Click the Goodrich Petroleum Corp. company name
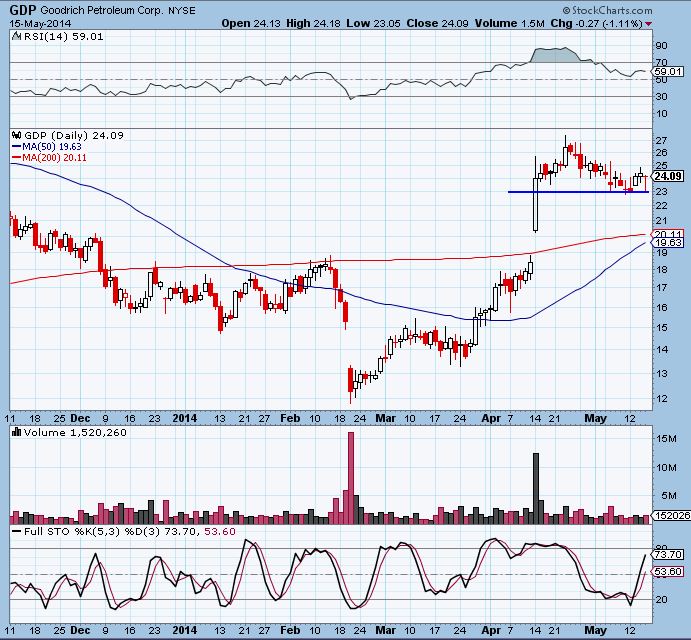 coord(102,10)
